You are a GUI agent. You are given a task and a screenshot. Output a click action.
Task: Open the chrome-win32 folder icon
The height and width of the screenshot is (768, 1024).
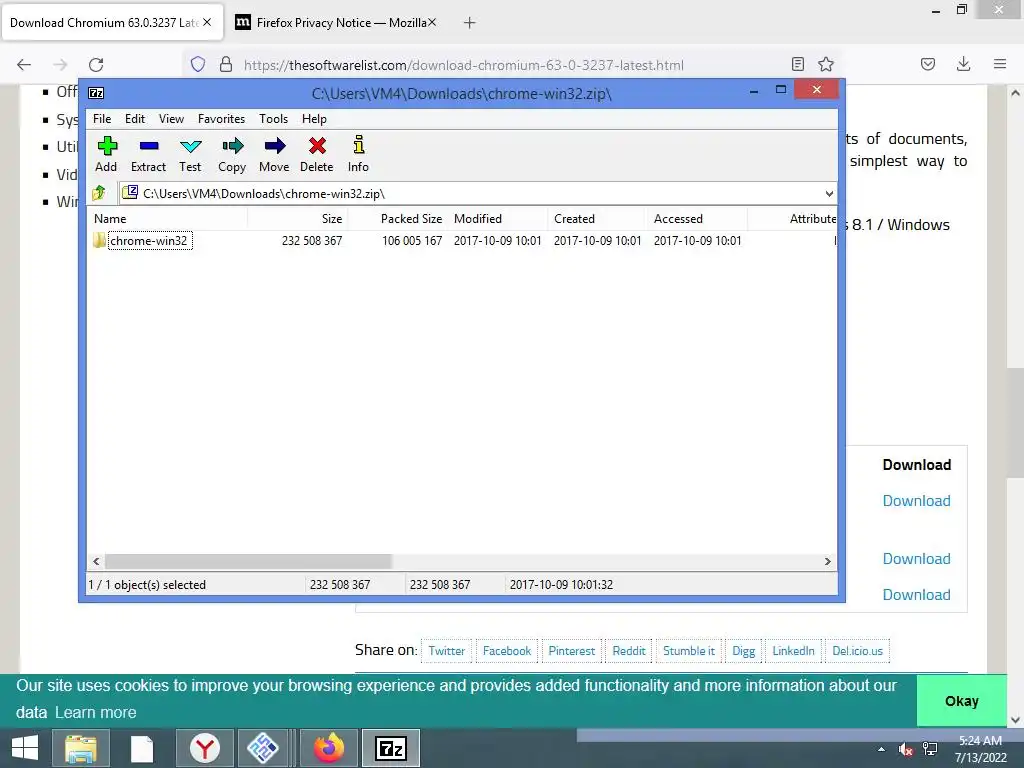(x=99, y=240)
